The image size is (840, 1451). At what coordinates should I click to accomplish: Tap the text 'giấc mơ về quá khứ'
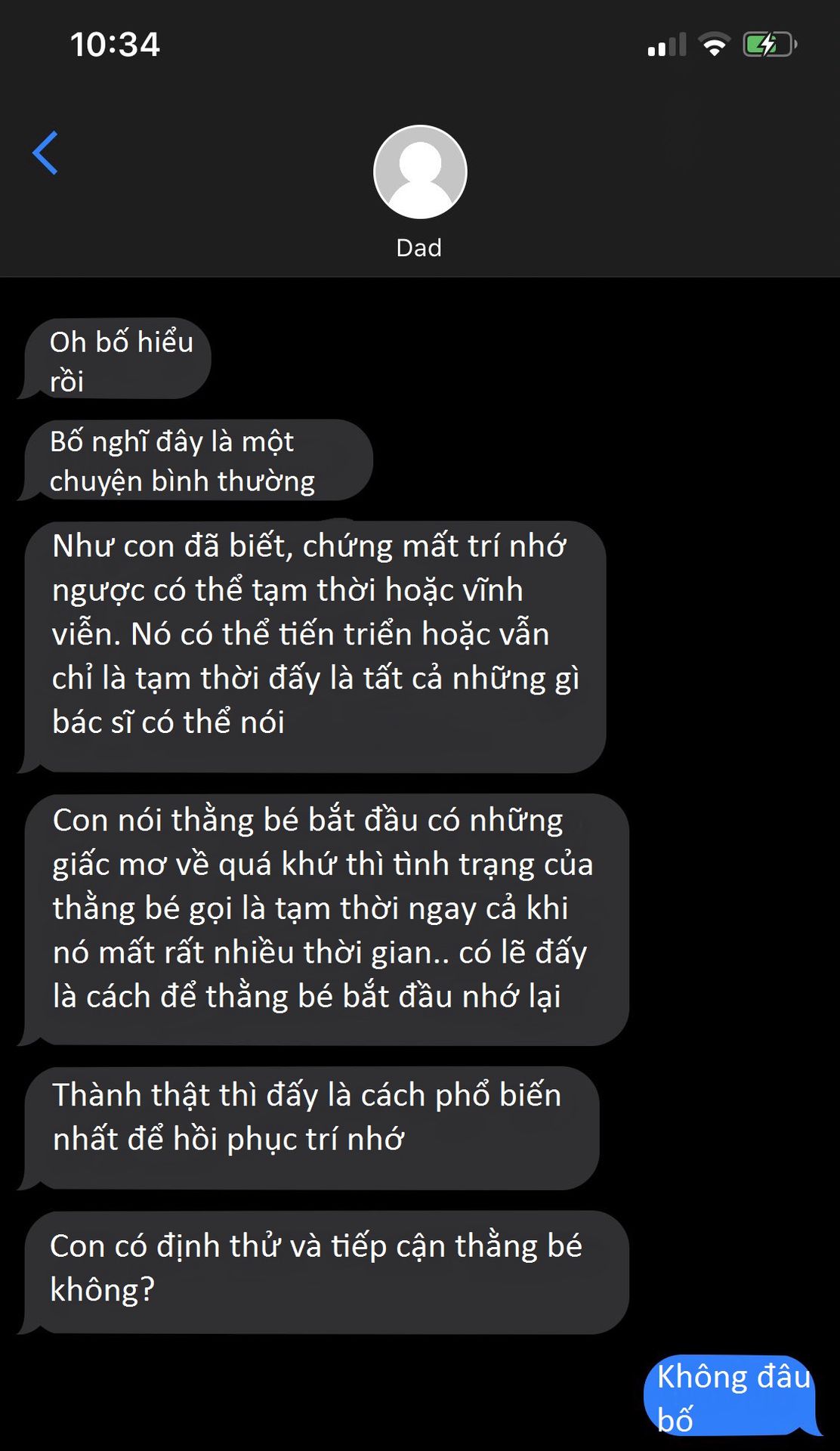click(193, 865)
